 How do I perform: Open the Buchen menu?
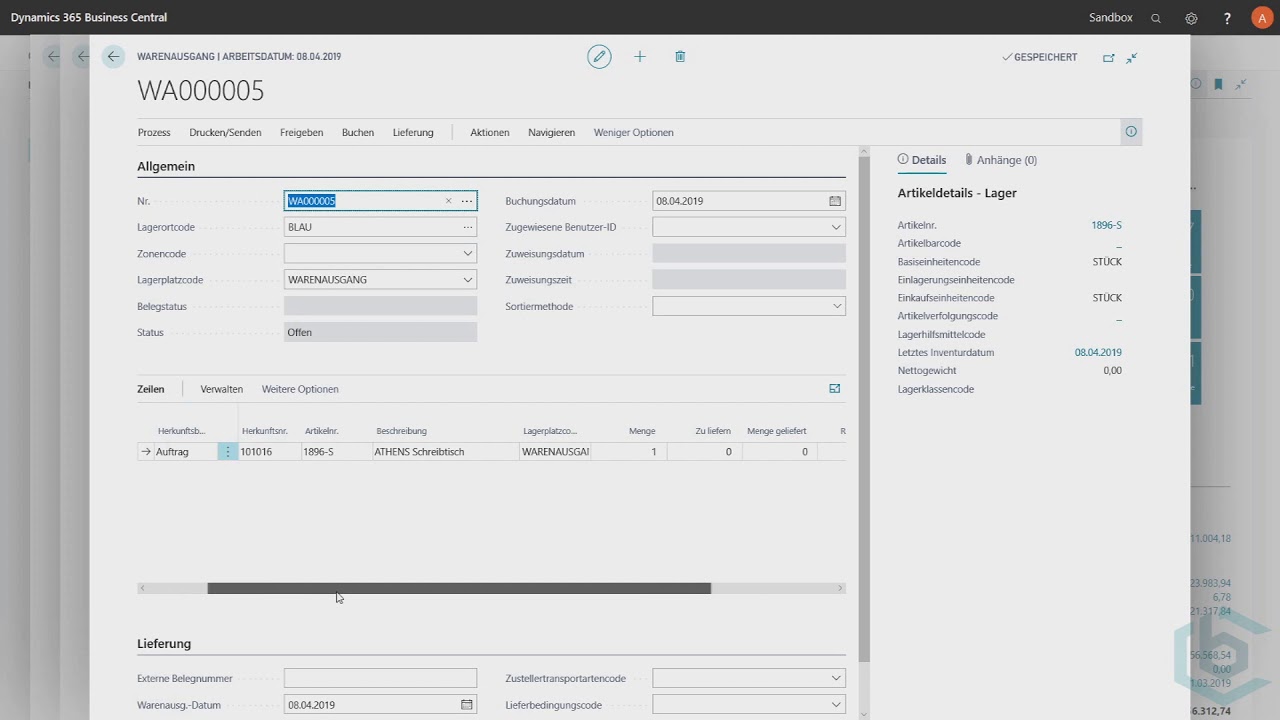click(357, 132)
